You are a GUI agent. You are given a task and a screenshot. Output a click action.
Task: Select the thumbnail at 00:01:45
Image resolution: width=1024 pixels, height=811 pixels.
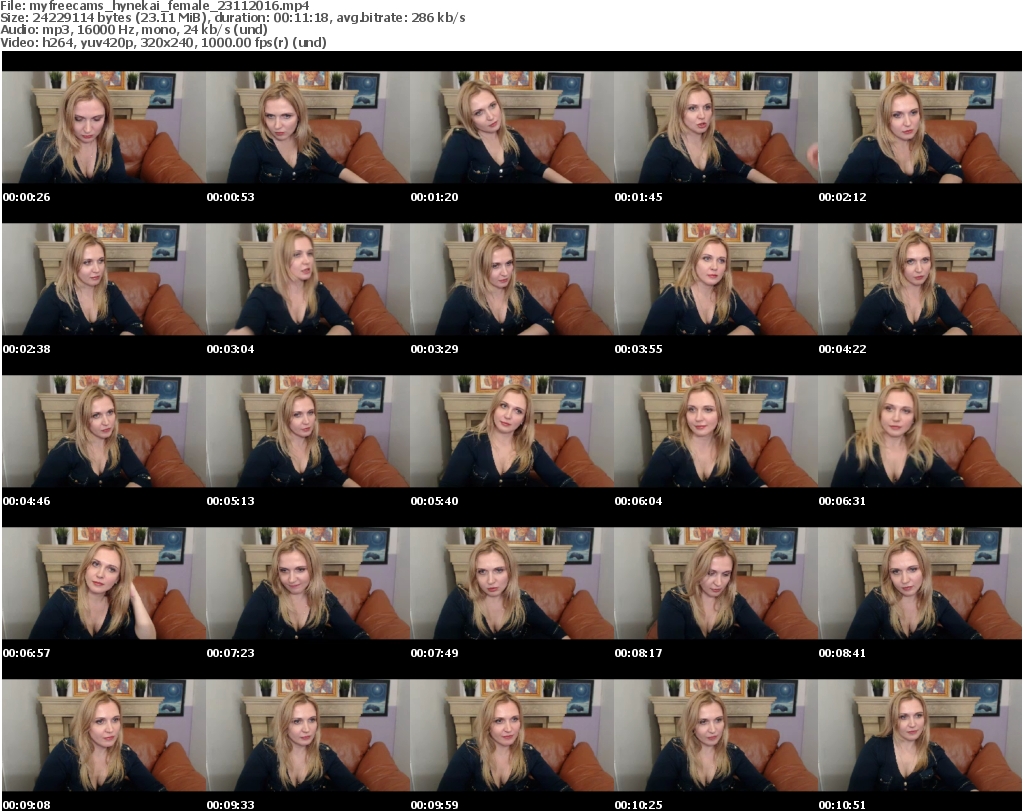pyautogui.click(x=716, y=127)
